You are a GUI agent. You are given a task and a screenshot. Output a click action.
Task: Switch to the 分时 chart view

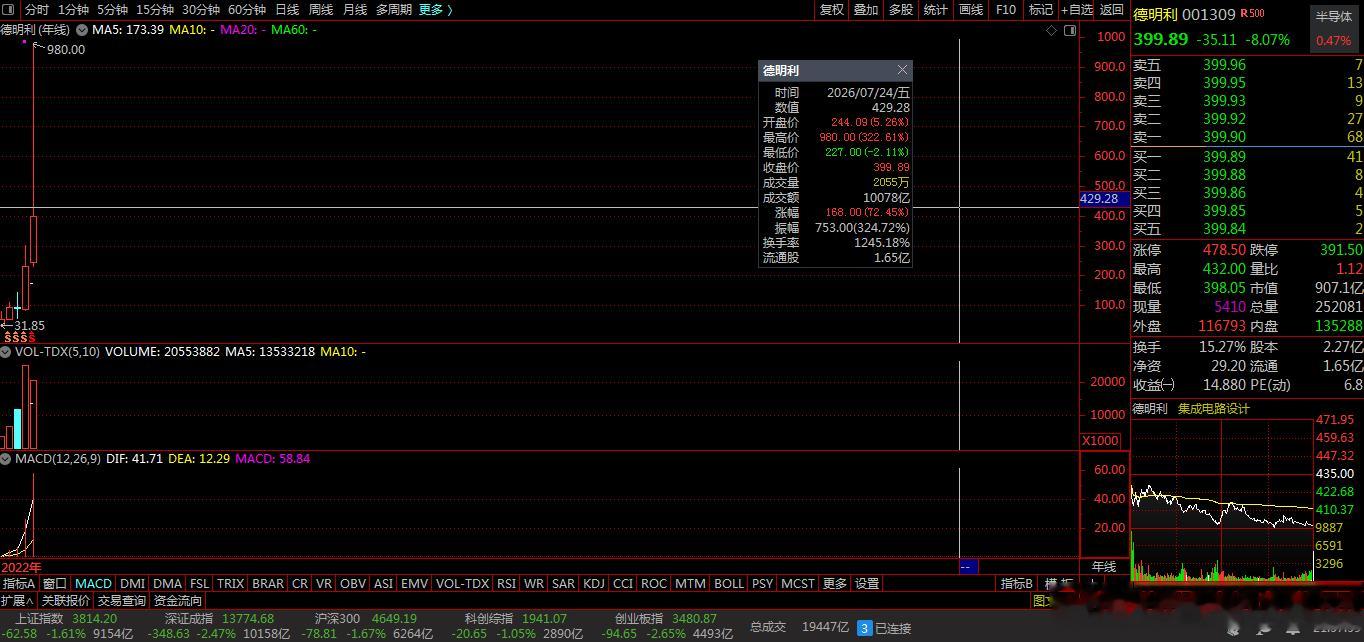click(x=37, y=10)
